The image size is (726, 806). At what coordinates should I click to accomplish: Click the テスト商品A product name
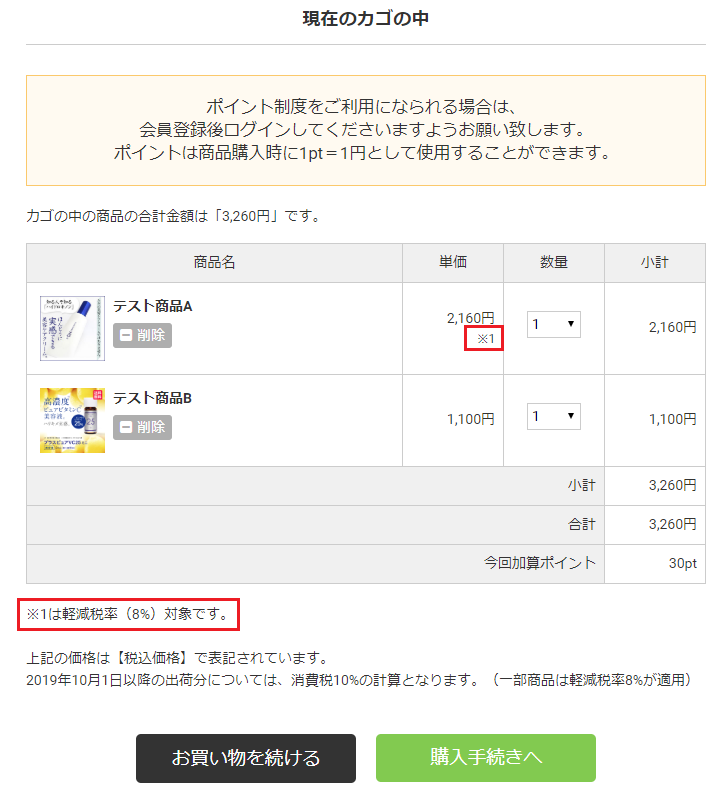(152, 306)
